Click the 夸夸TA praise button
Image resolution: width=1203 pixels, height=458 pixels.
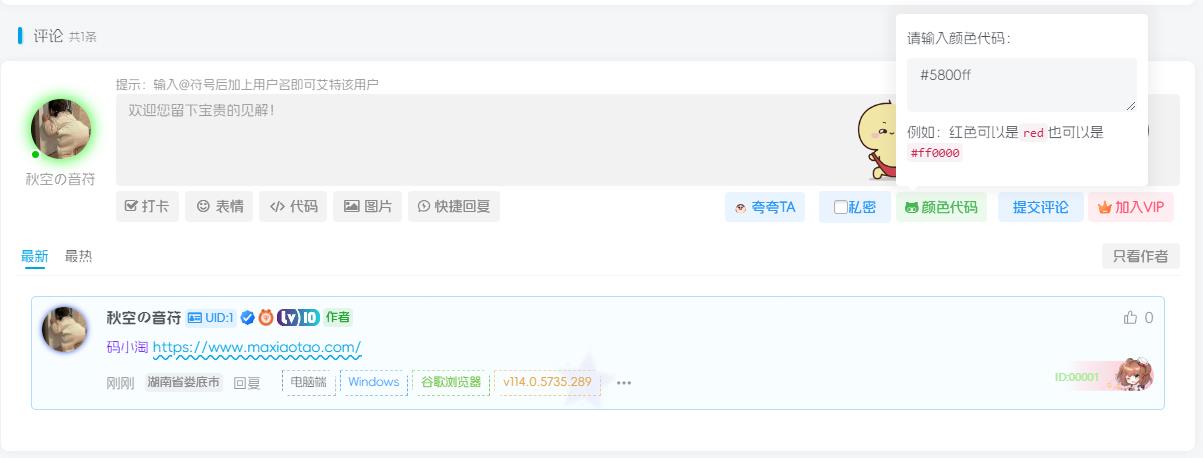[764, 208]
